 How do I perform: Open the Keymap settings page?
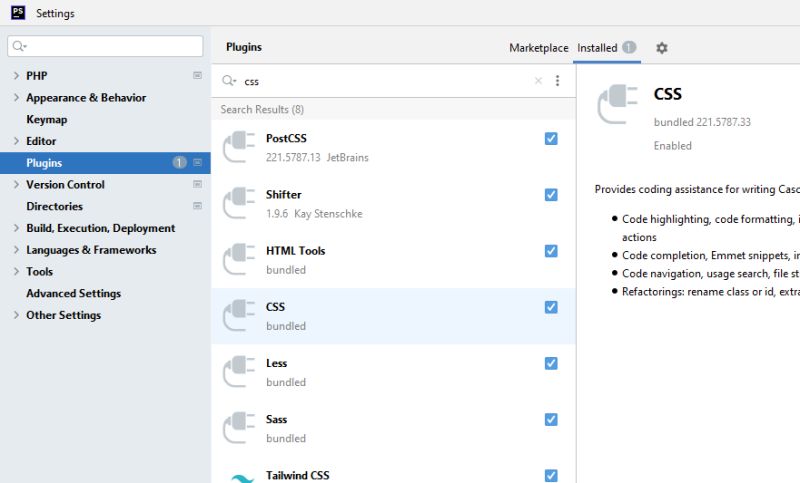[47, 119]
